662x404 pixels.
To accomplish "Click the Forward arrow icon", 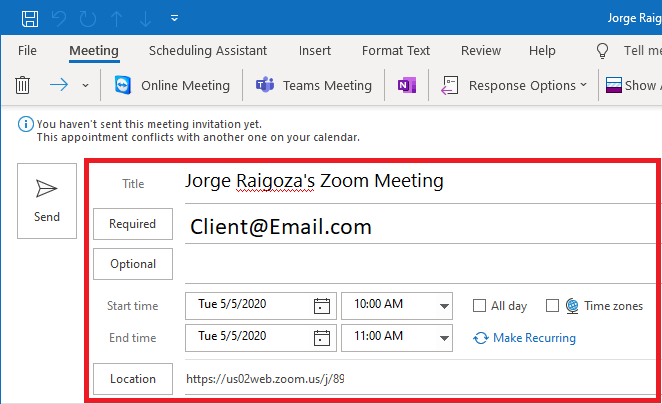I will coord(59,85).
